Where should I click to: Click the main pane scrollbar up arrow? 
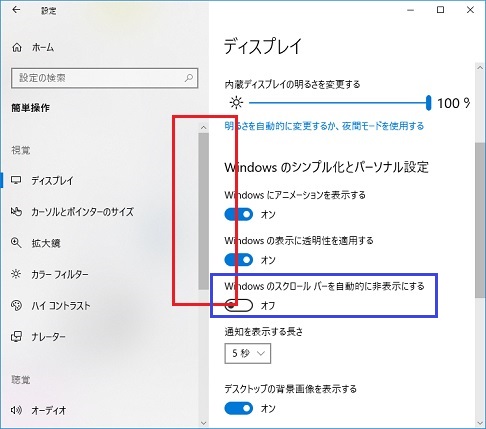point(480,68)
